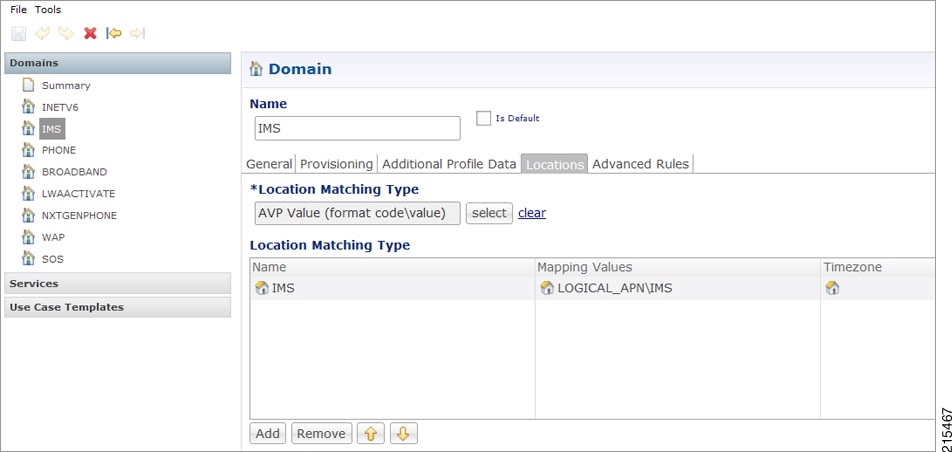
Task: Click the house icon beside LOGICAL_APN\IMS
Action: 546,289
